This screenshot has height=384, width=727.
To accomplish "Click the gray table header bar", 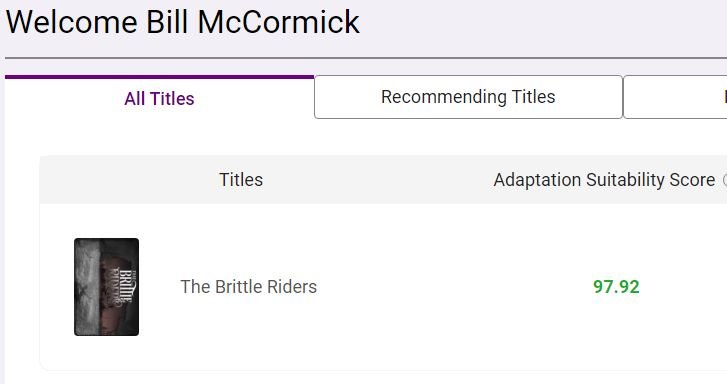I will [x=383, y=180].
